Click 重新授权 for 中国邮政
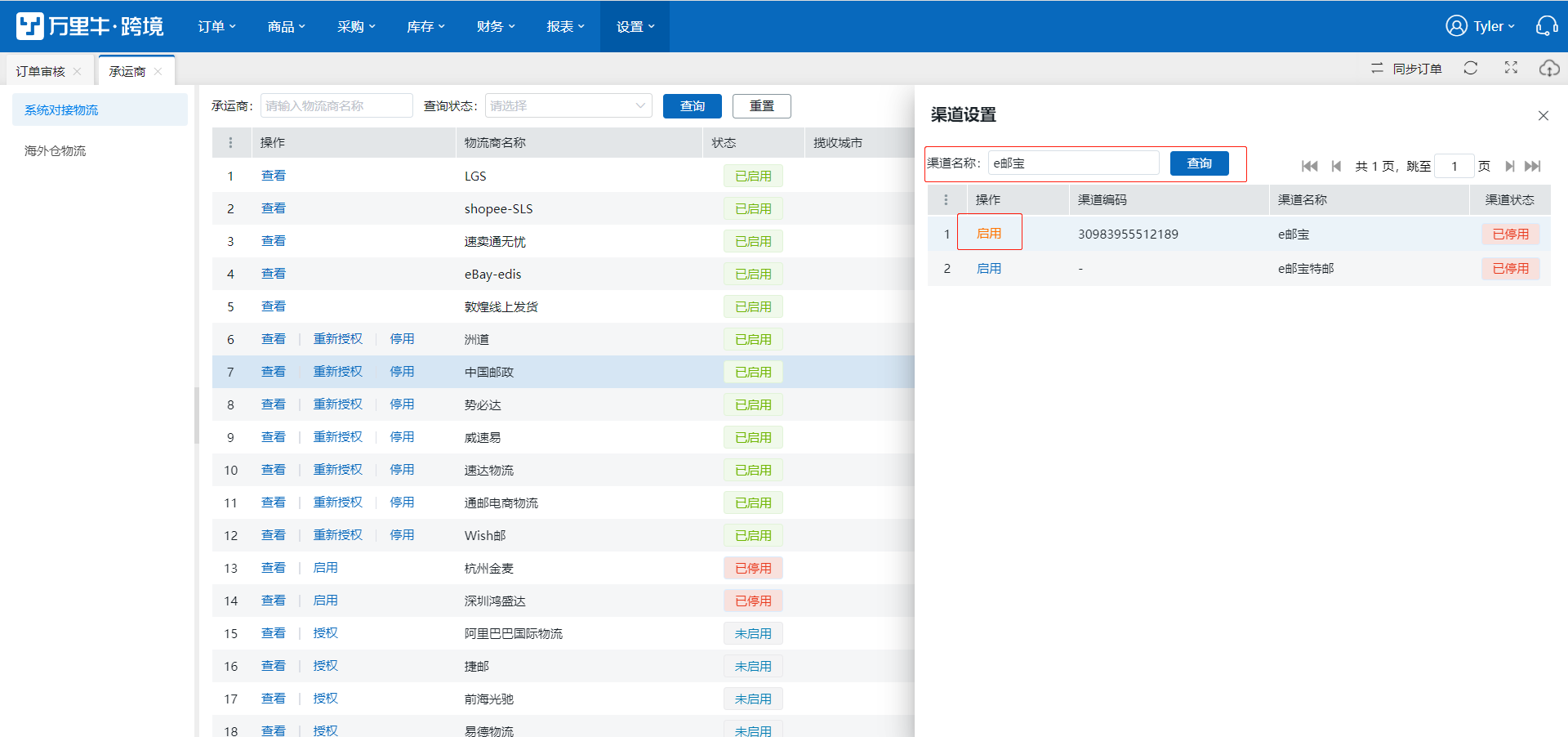Screen dimensions: 1568x737 [x=338, y=372]
